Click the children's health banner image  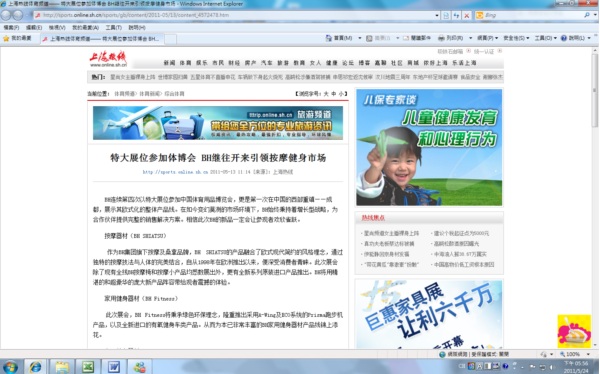[429, 147]
